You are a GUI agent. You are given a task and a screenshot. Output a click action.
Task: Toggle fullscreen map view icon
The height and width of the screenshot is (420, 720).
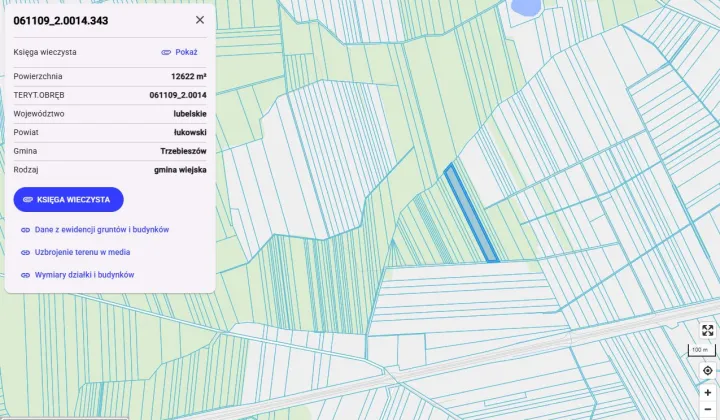click(x=708, y=330)
